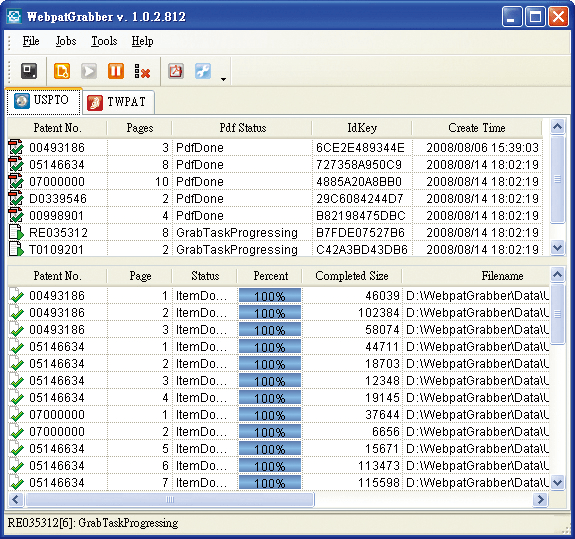Open the toolbar overflow dropdown arrow
The height and width of the screenshot is (539, 575).
223,79
